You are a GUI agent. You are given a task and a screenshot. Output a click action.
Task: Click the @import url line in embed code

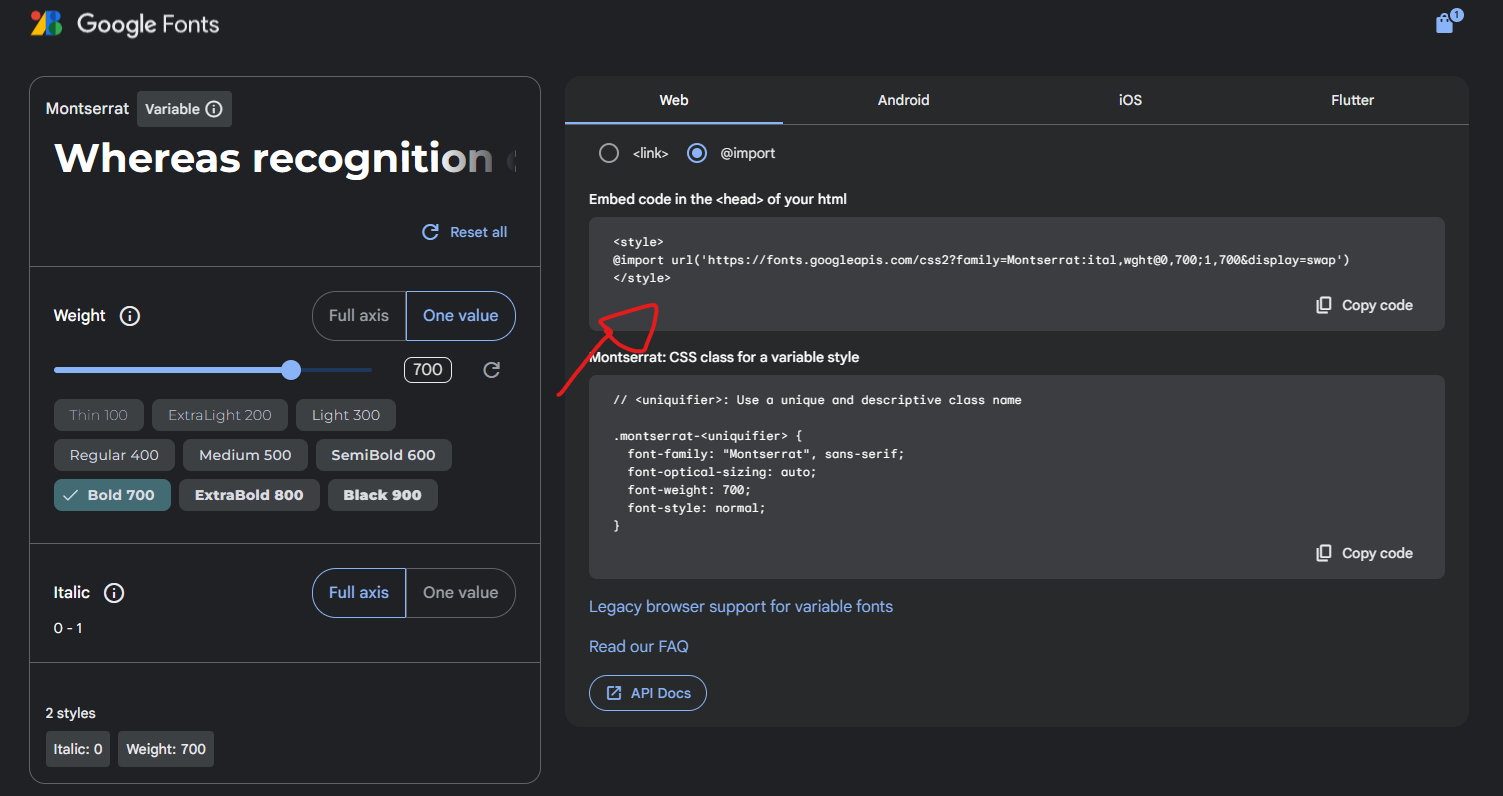click(x=982, y=260)
